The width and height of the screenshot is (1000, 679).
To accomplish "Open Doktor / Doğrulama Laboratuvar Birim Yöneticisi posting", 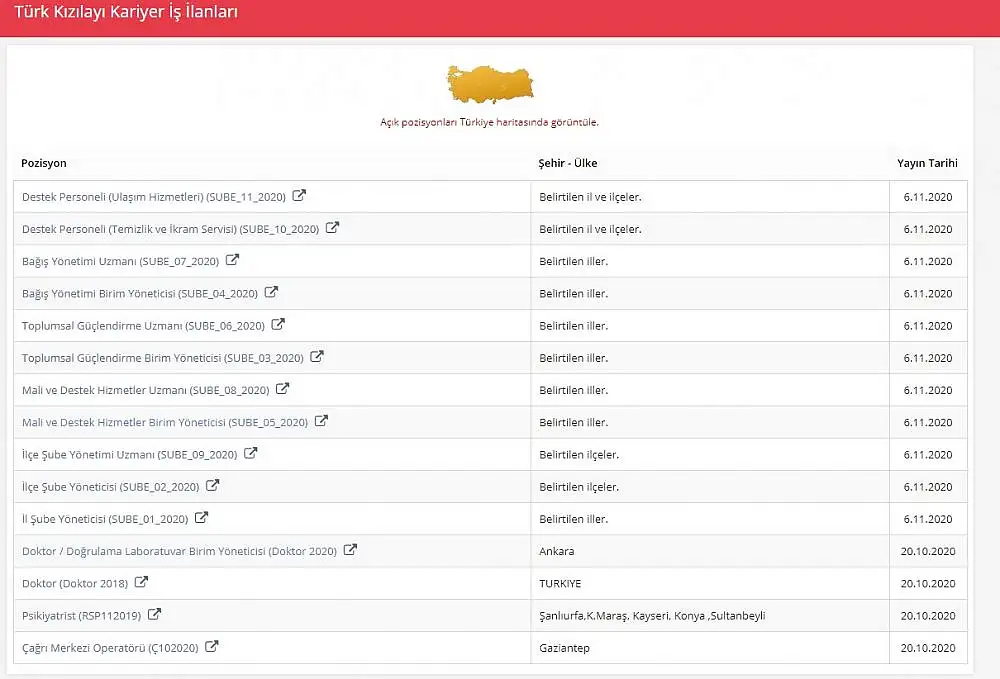I will tap(179, 551).
